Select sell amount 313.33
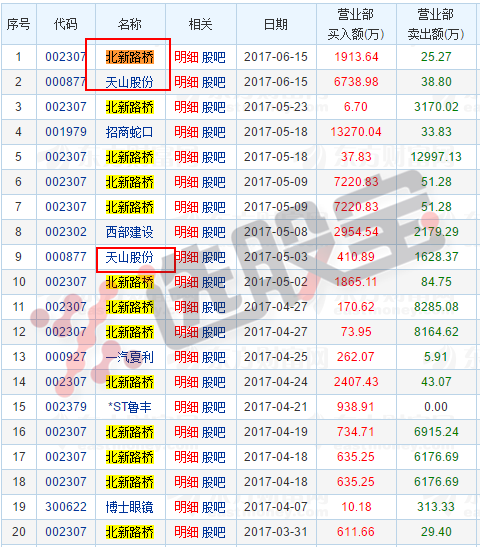This screenshot has width=480, height=547. coord(436,507)
